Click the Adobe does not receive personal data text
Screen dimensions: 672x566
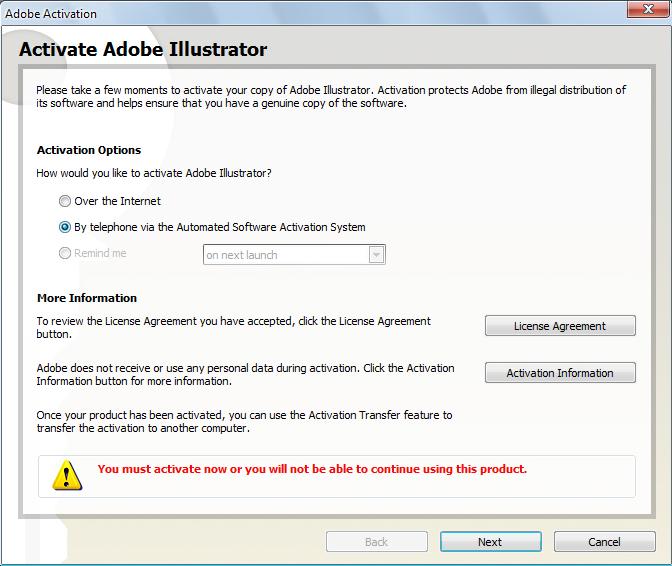click(x=245, y=374)
